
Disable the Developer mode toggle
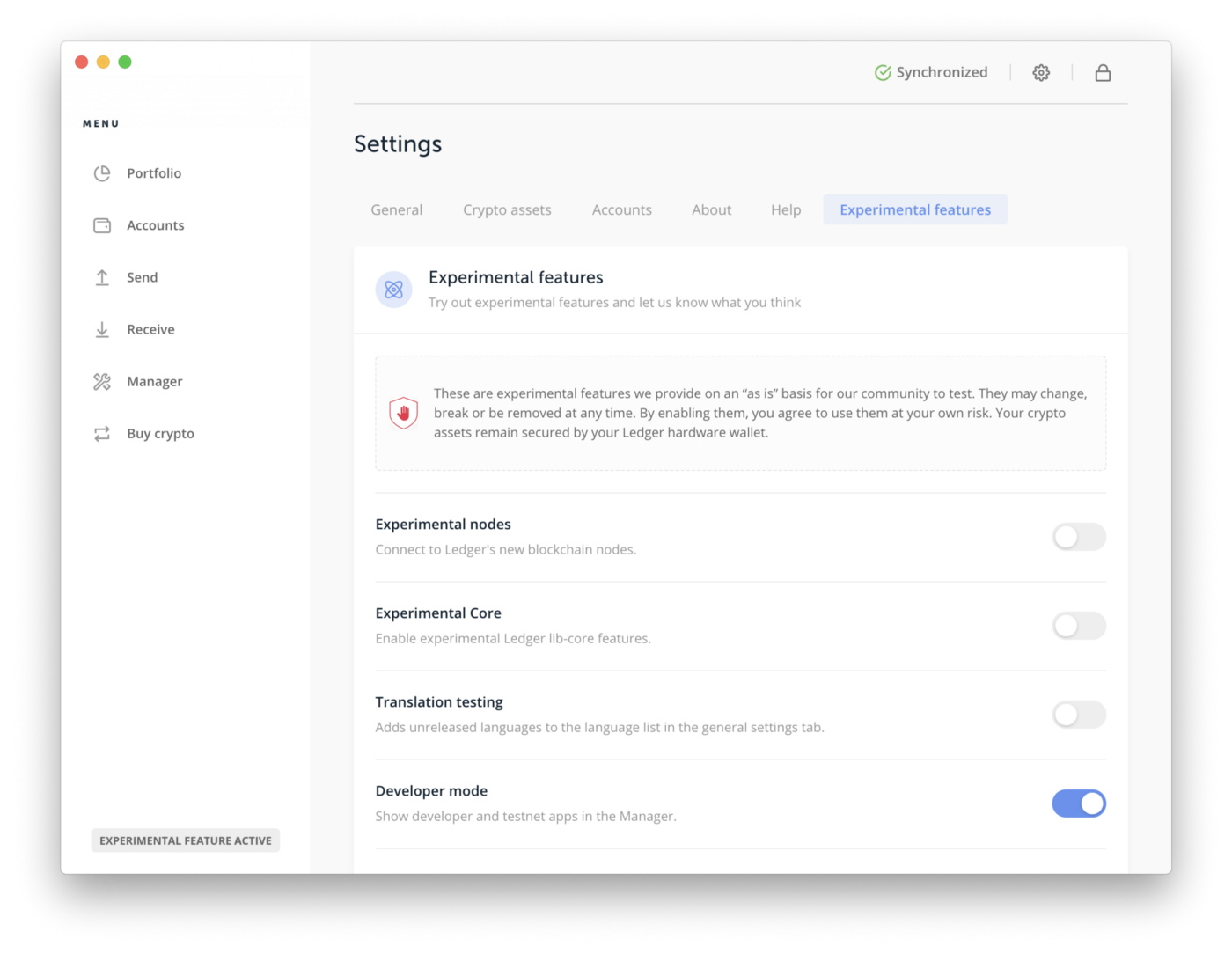pos(1079,804)
